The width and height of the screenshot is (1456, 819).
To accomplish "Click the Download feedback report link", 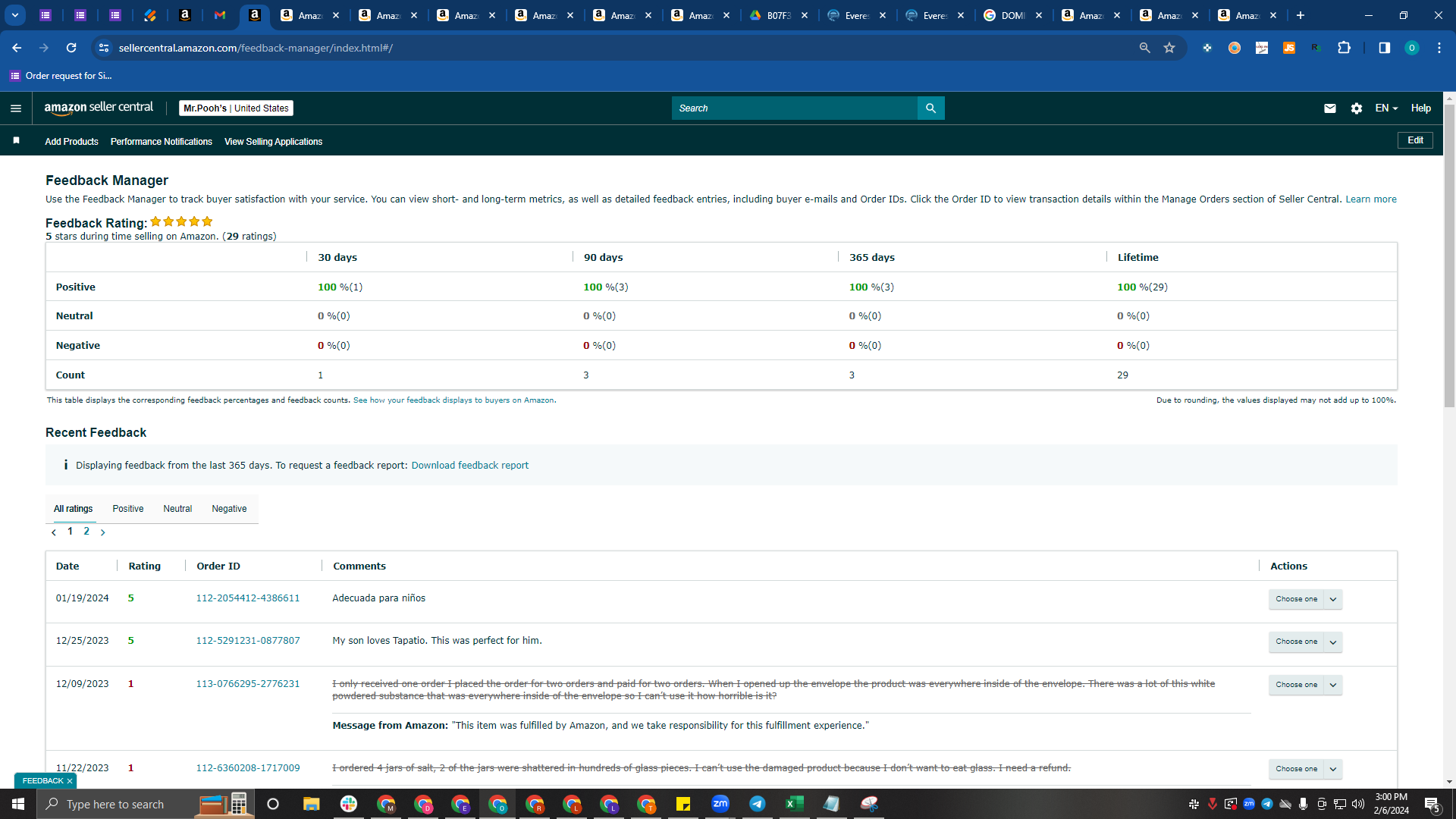I will (x=470, y=466).
